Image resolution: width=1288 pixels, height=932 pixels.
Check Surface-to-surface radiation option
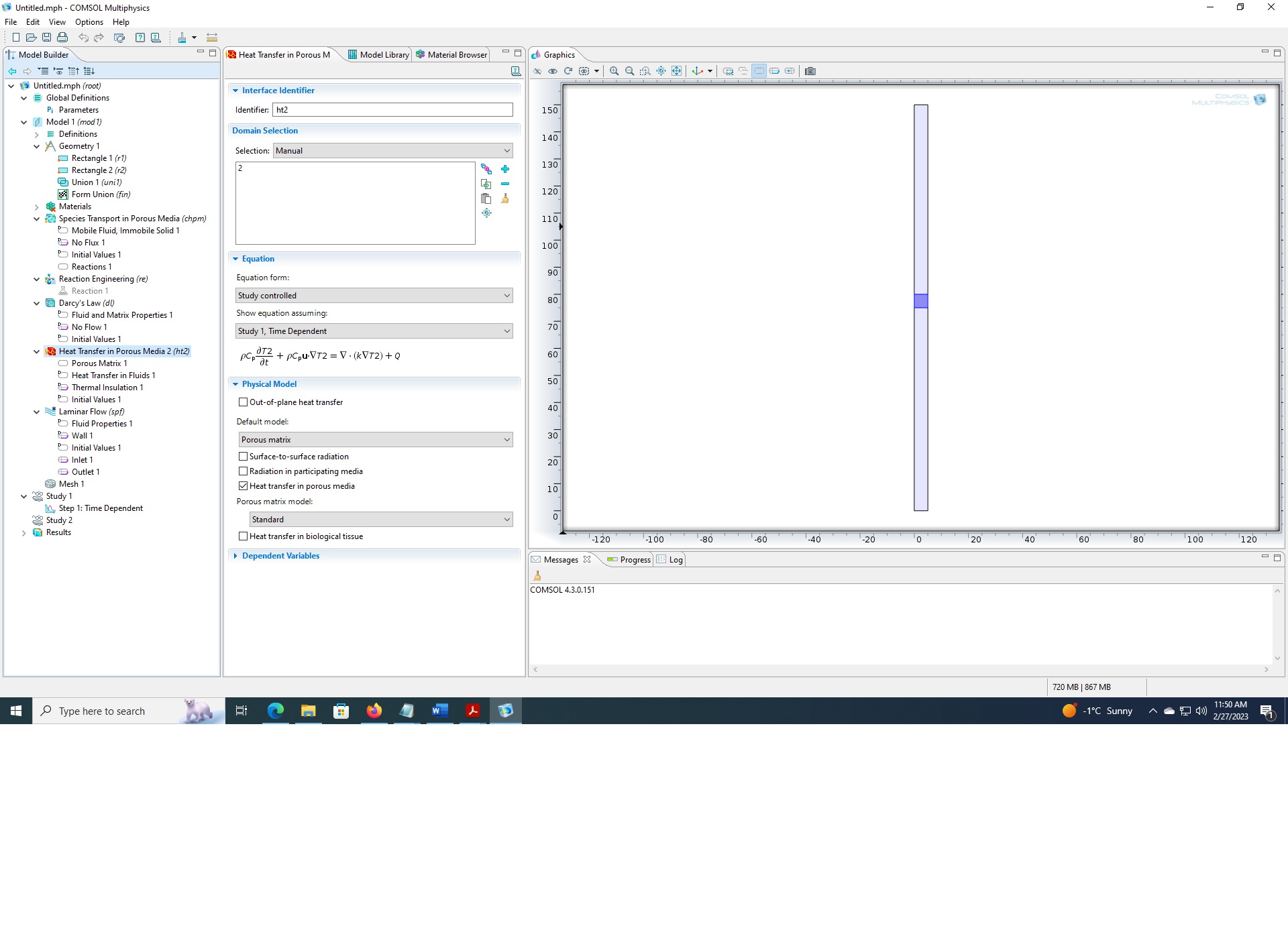tap(244, 457)
